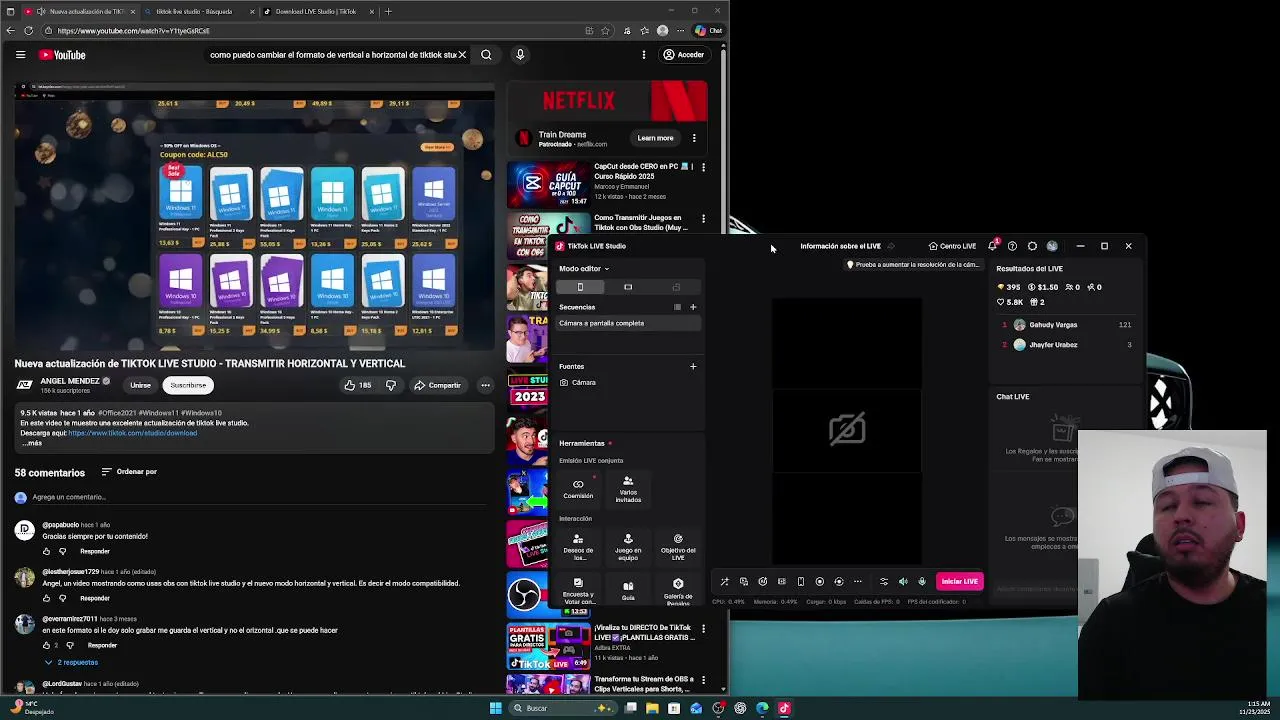Click the magic wand effects icon
This screenshot has width=1280, height=720.
[724, 581]
